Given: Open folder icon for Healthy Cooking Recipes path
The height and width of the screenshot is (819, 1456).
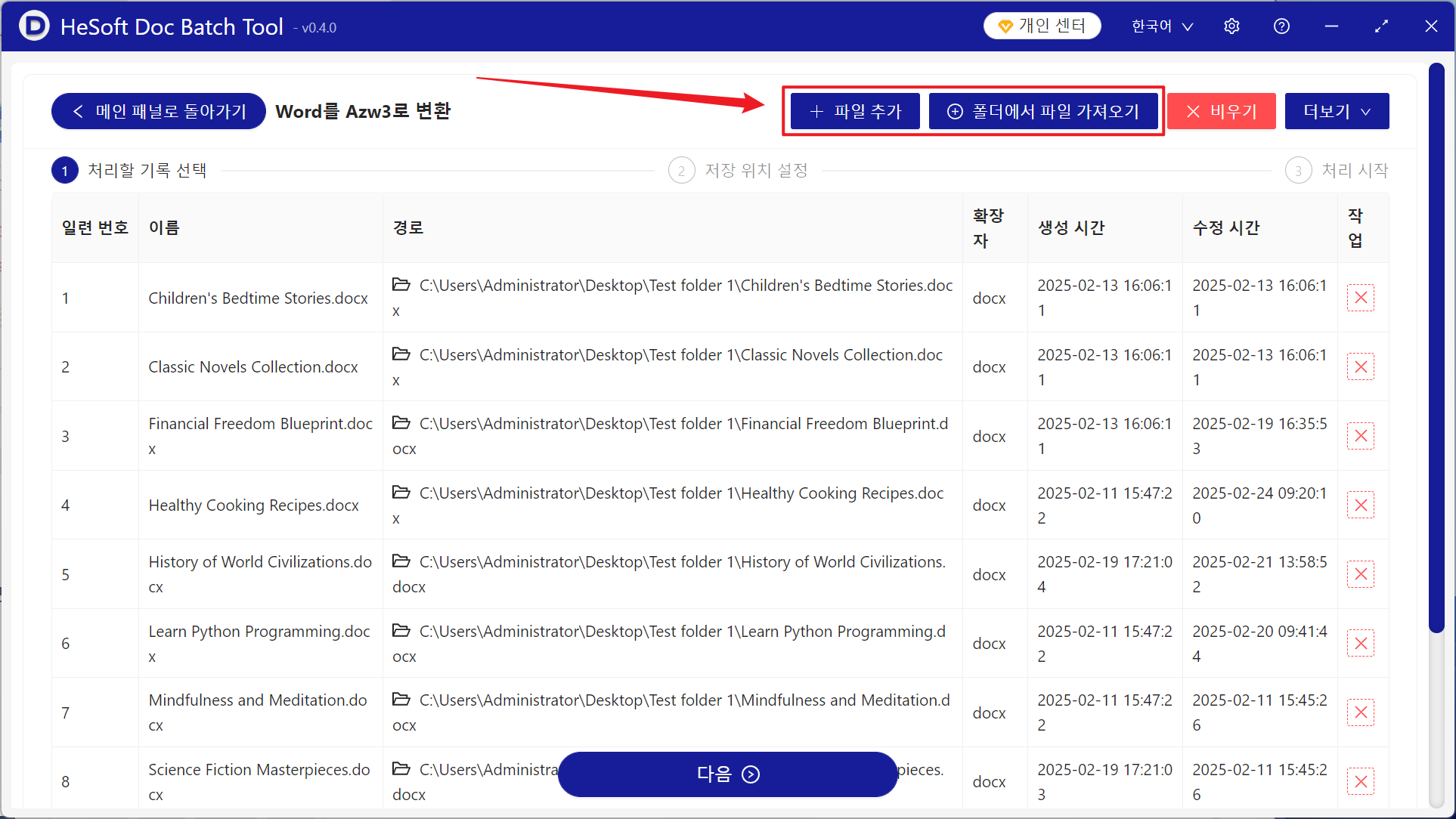Looking at the screenshot, I should pos(401,493).
